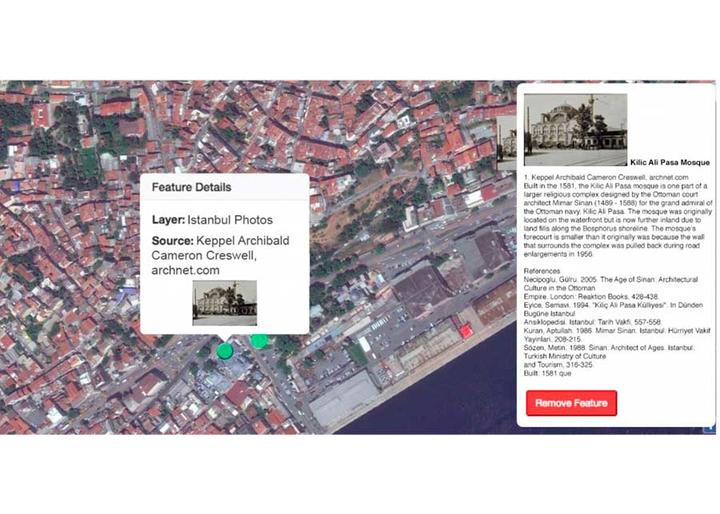Select the partially hidden photo beside the side panel
The height and width of the screenshot is (514, 720).
[x=506, y=143]
